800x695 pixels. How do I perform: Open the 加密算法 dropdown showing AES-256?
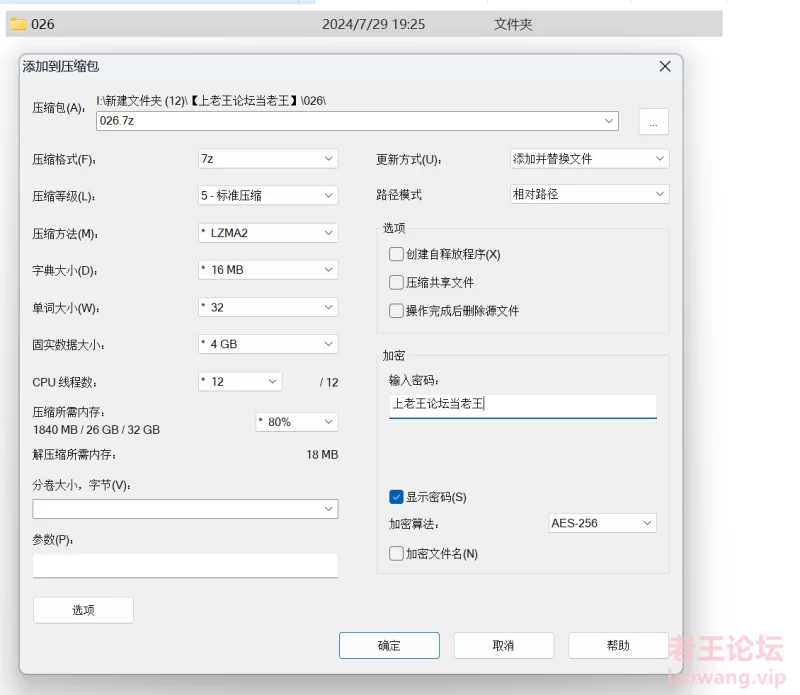click(x=602, y=523)
